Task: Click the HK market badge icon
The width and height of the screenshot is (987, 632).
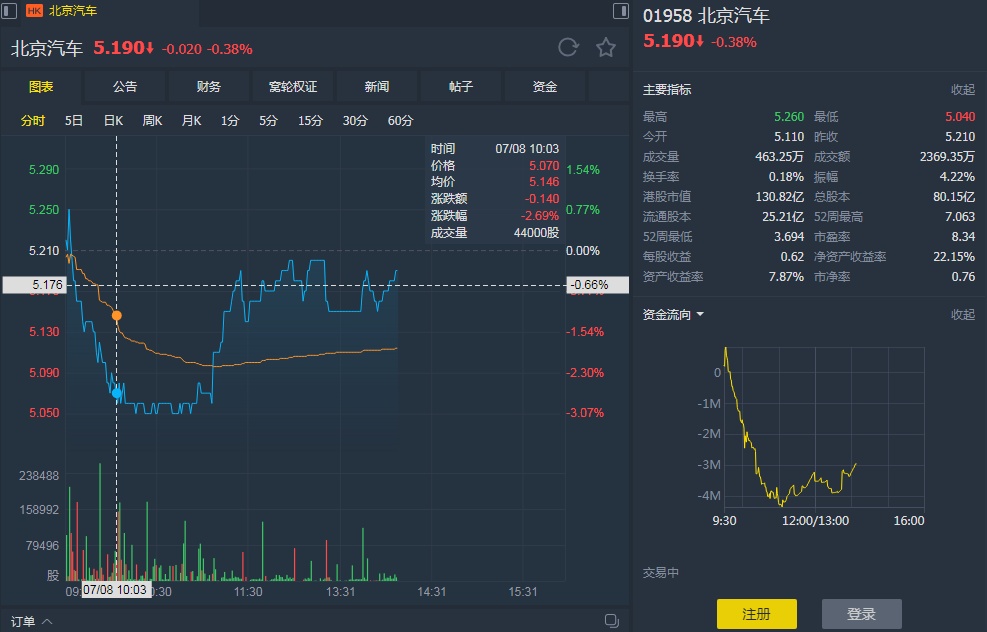Action: [35, 11]
